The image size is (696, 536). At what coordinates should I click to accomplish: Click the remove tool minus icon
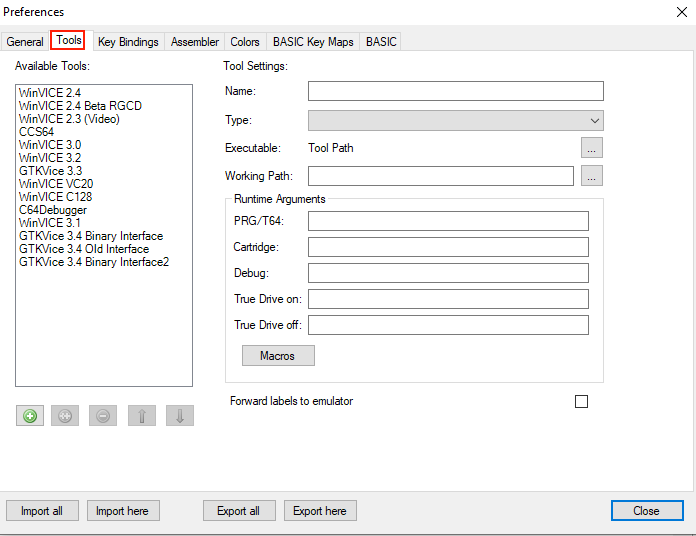[103, 416]
